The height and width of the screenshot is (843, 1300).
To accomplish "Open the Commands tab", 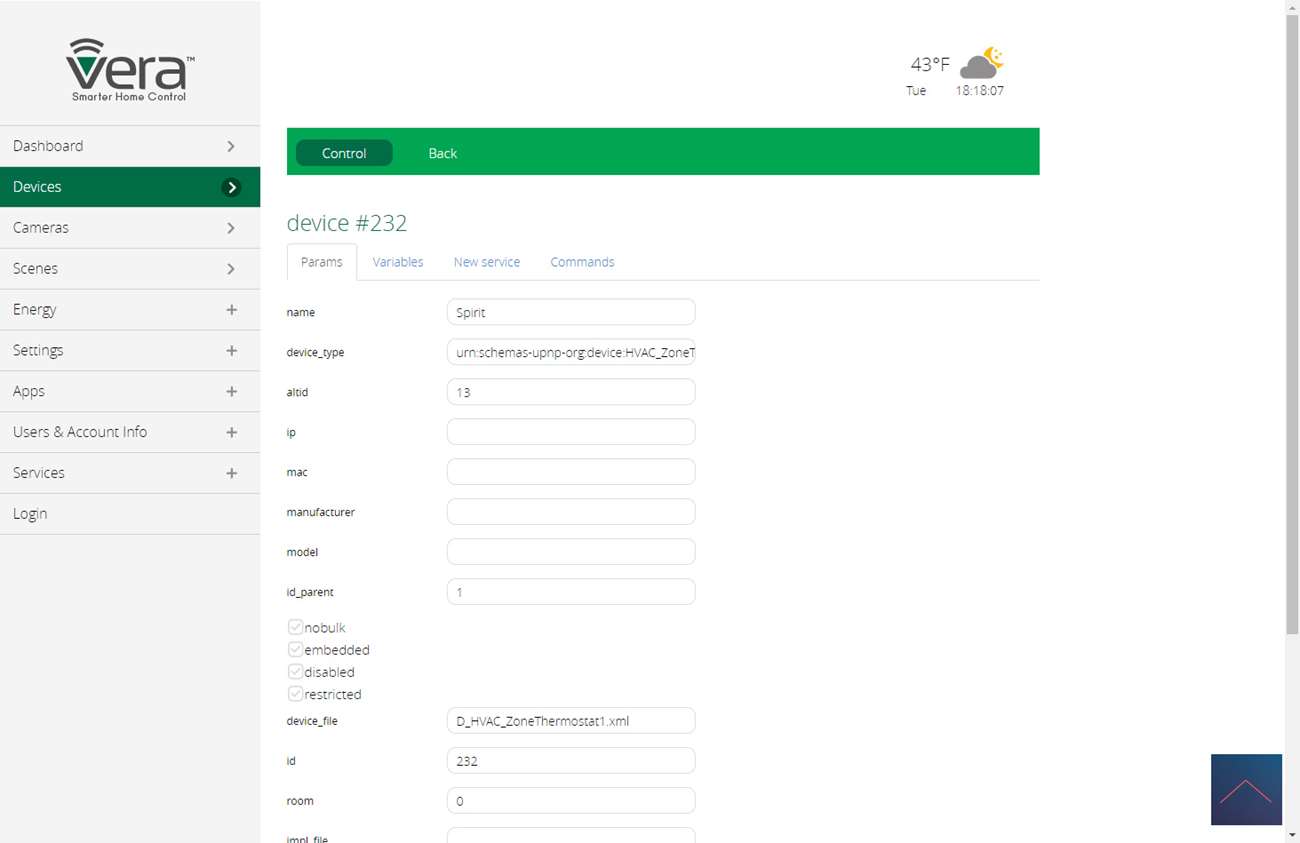I will [582, 262].
